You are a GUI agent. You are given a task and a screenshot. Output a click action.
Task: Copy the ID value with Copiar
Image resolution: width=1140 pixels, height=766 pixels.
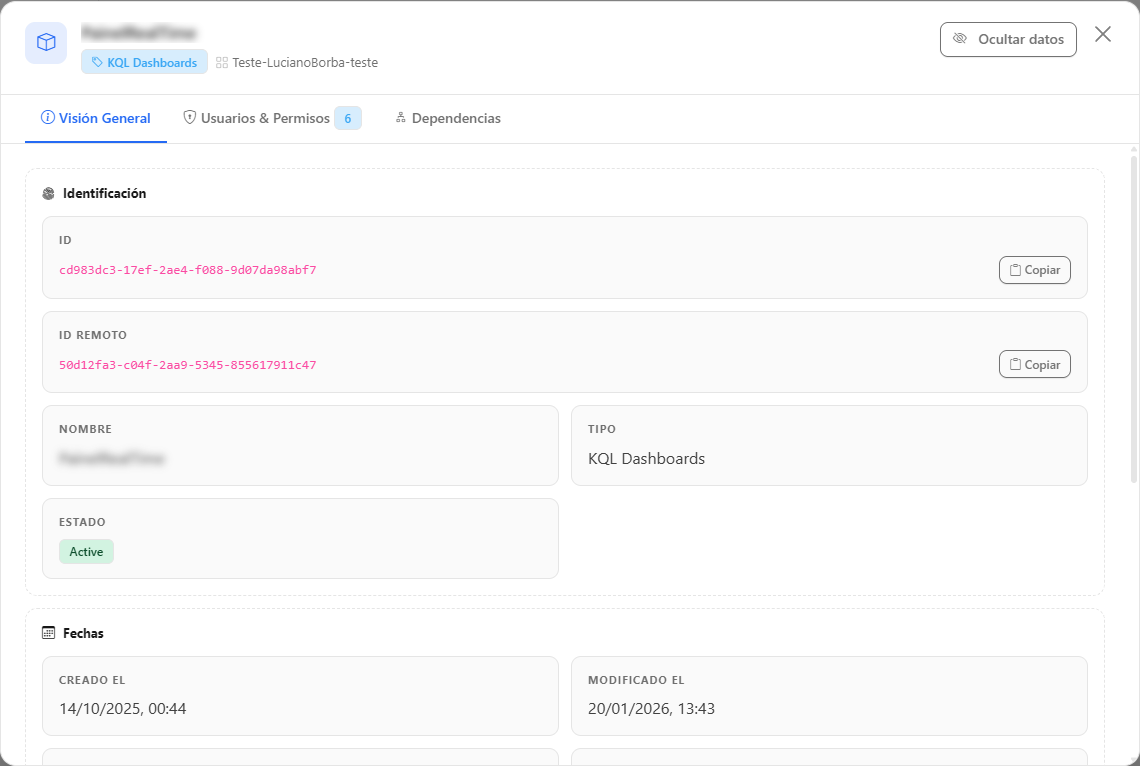pos(1034,270)
